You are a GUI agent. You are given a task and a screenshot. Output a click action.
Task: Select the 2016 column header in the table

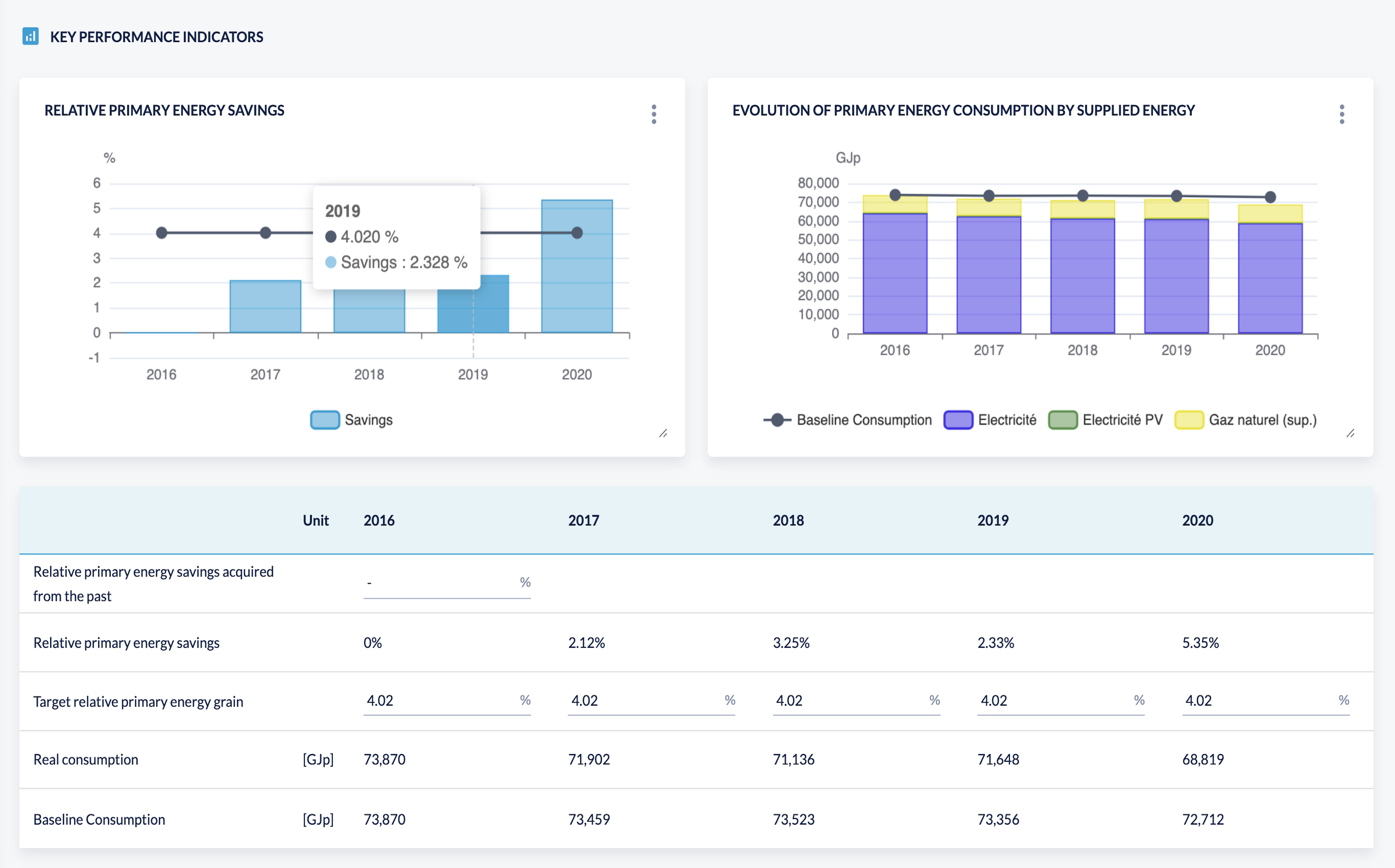pos(379,520)
